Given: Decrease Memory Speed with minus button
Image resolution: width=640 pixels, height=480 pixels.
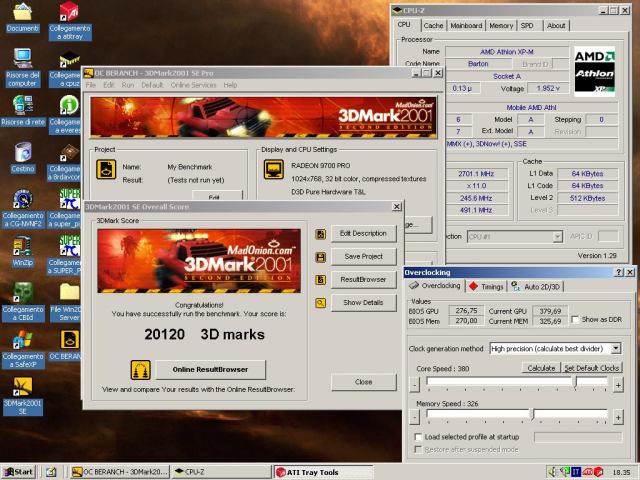Looking at the screenshot, I should pos(414,417).
